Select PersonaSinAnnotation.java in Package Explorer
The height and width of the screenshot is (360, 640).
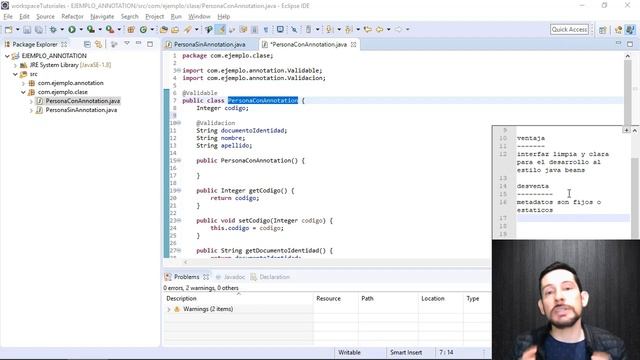(81, 110)
